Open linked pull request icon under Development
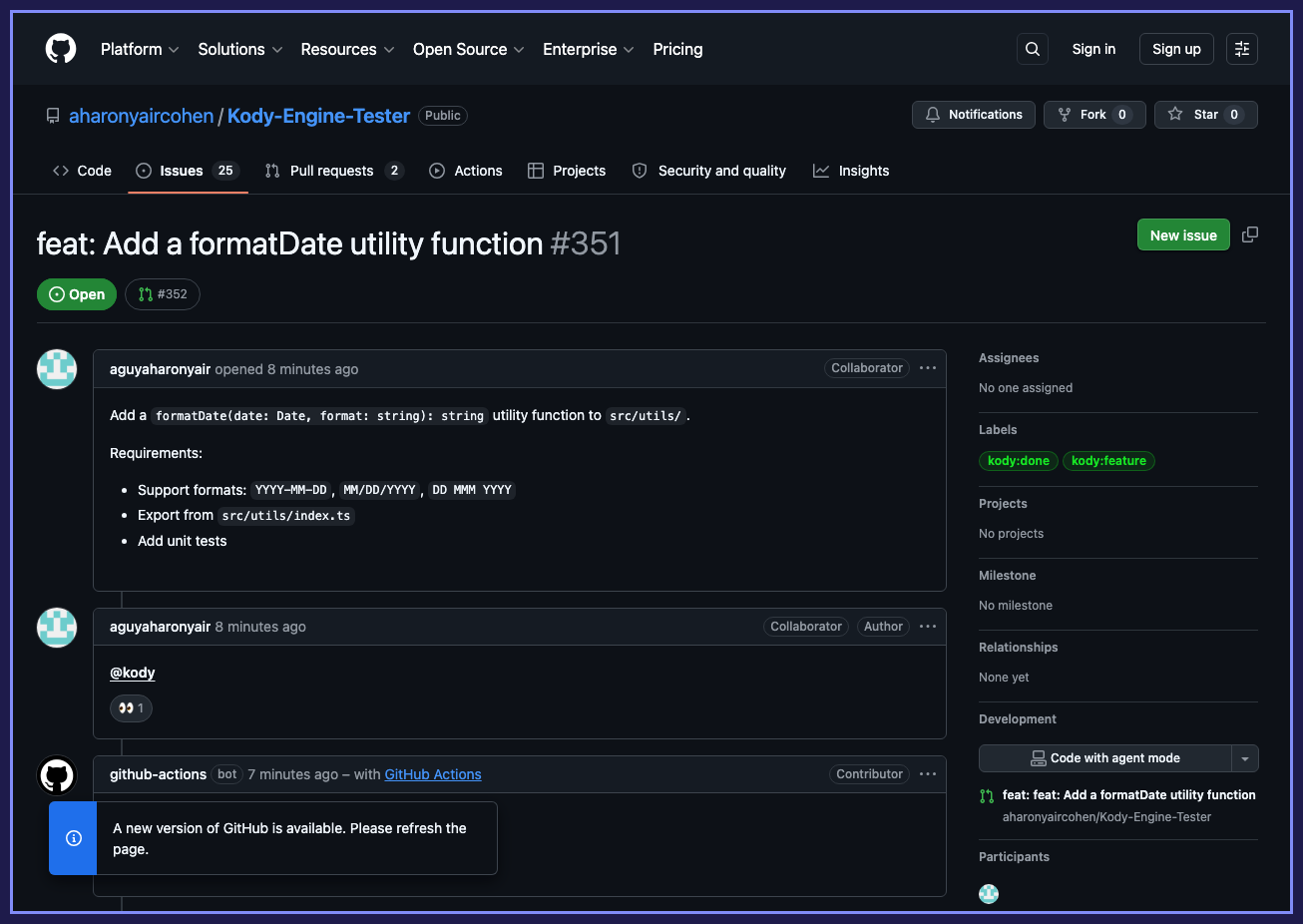This screenshot has height=924, width=1303. pyautogui.click(x=987, y=795)
